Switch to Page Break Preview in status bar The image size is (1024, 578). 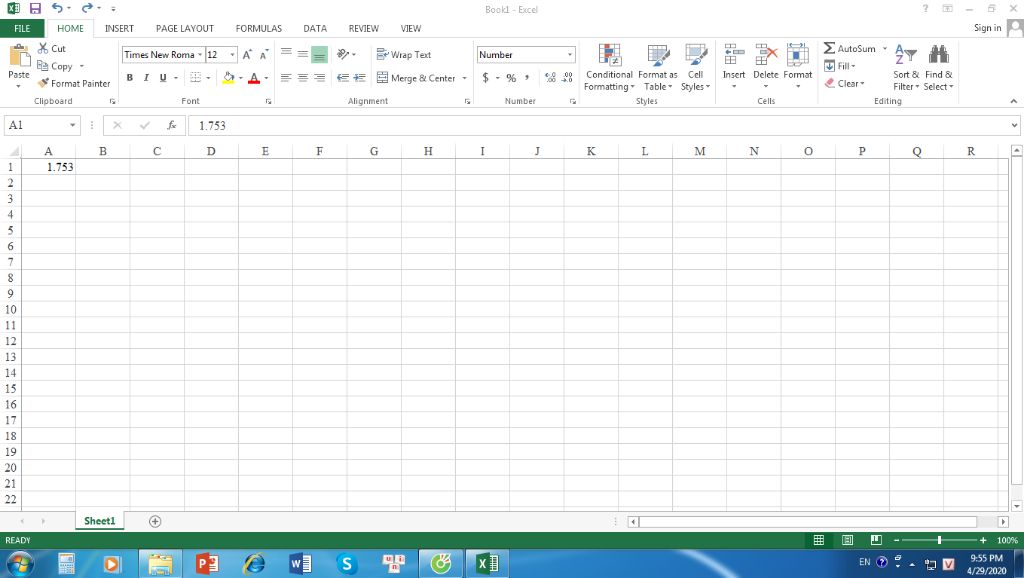pyautogui.click(x=876, y=540)
